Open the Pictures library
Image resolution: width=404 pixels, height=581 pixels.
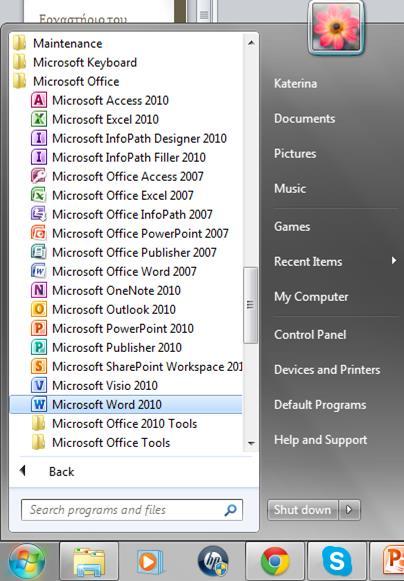295,154
